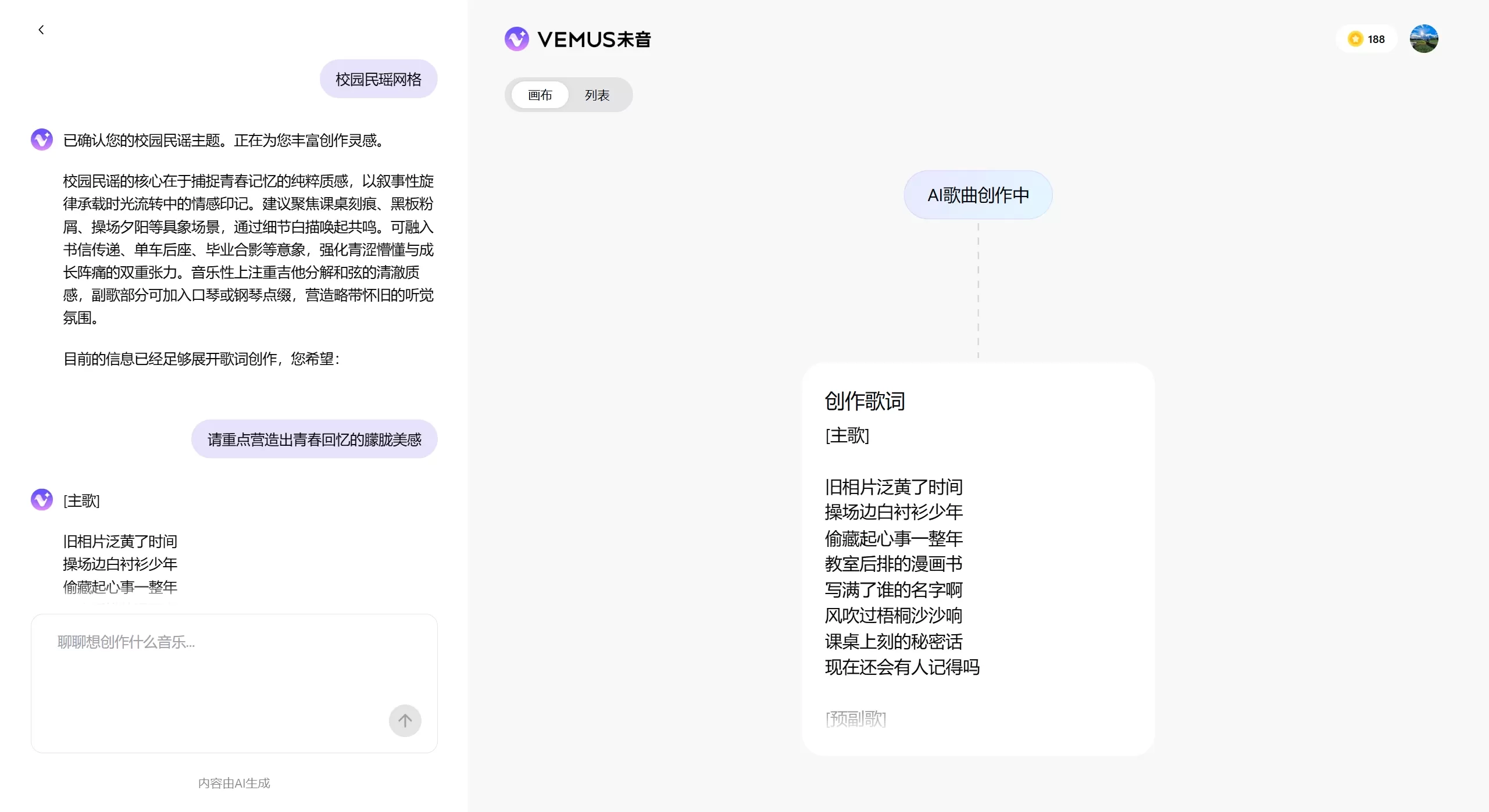The image size is (1489, 812).
Task: Click the 188 credits balance
Action: [1376, 39]
